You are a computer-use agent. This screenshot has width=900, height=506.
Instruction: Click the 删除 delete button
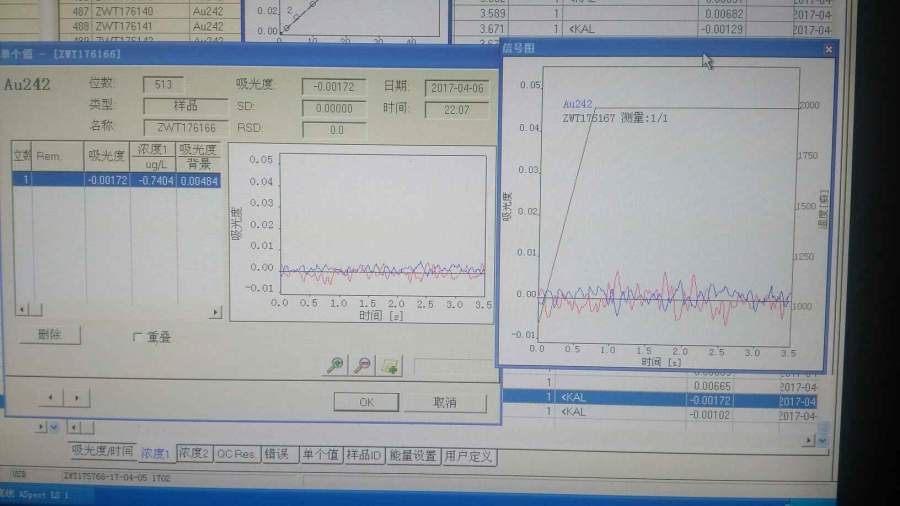[49, 334]
